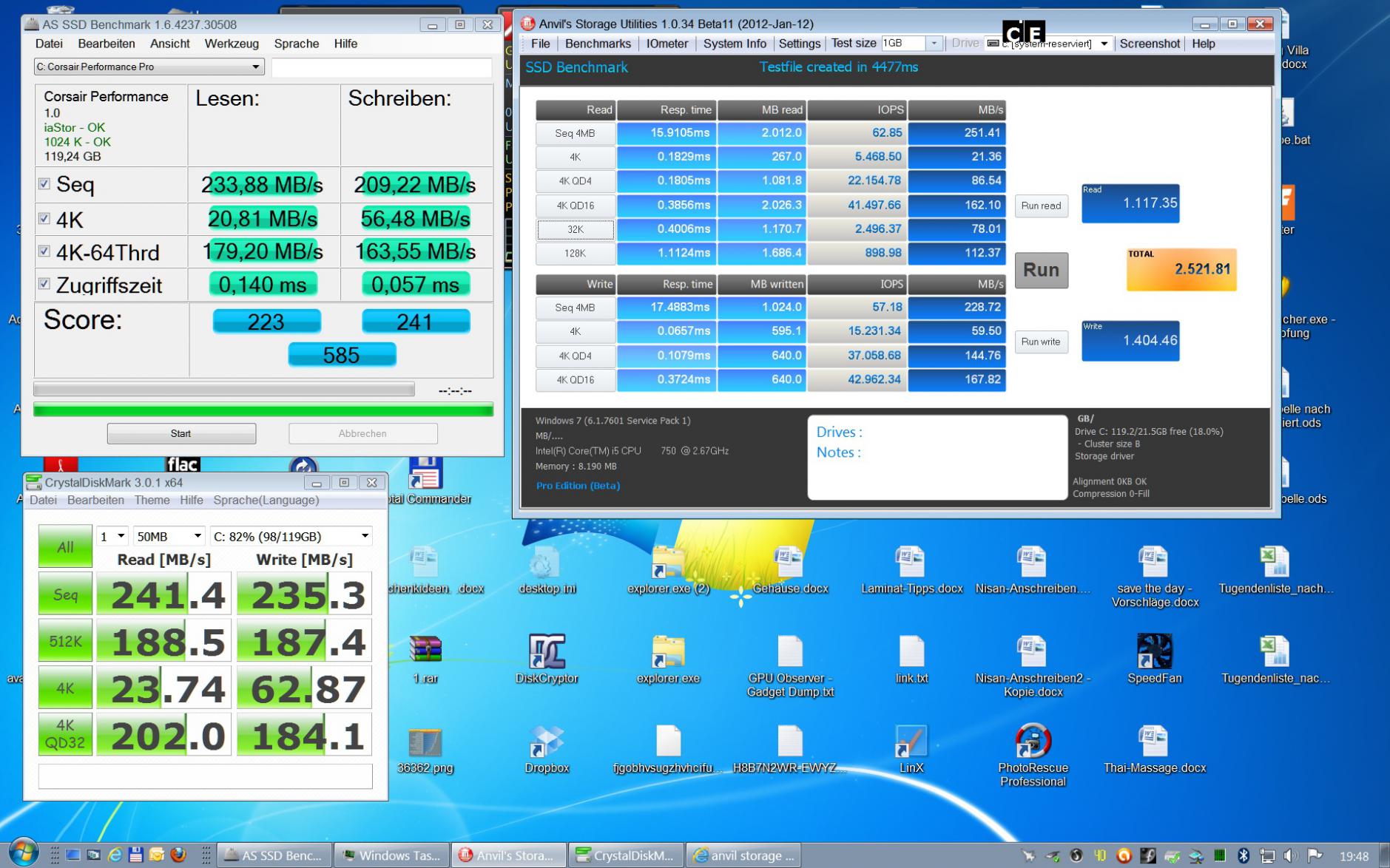
Task: Open the Corsair Performance Pro drive dropdown
Action: (x=149, y=67)
